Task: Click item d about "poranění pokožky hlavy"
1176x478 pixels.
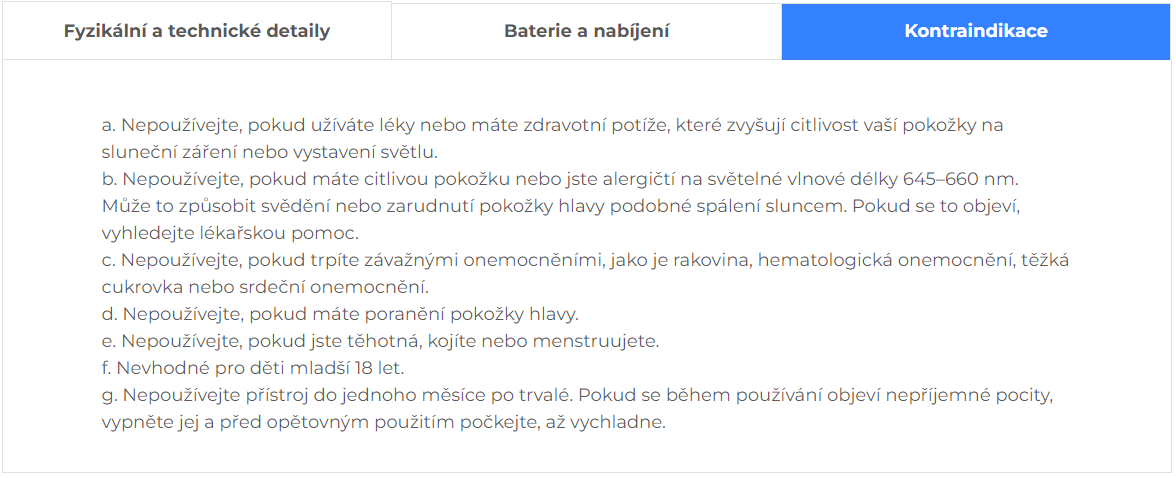Action: (340, 315)
